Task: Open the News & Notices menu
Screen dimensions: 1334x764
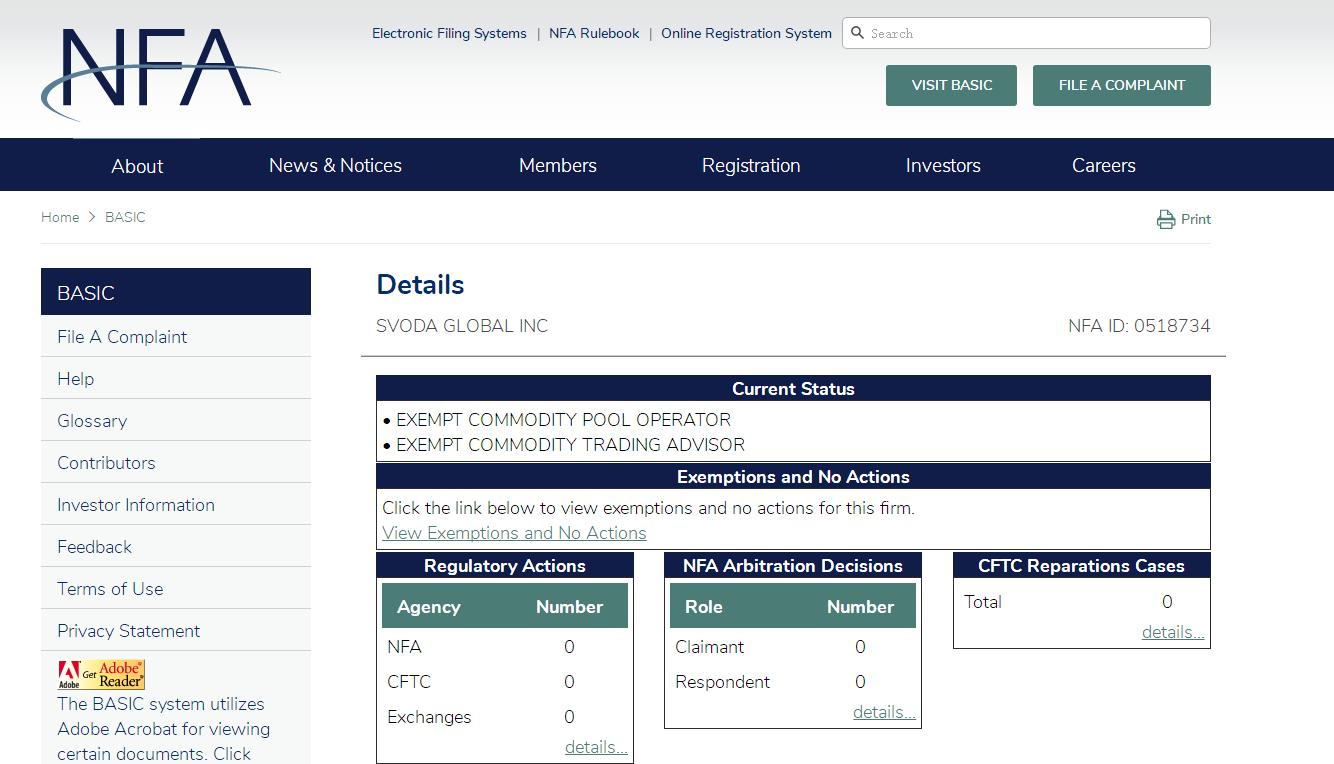Action: pos(335,166)
